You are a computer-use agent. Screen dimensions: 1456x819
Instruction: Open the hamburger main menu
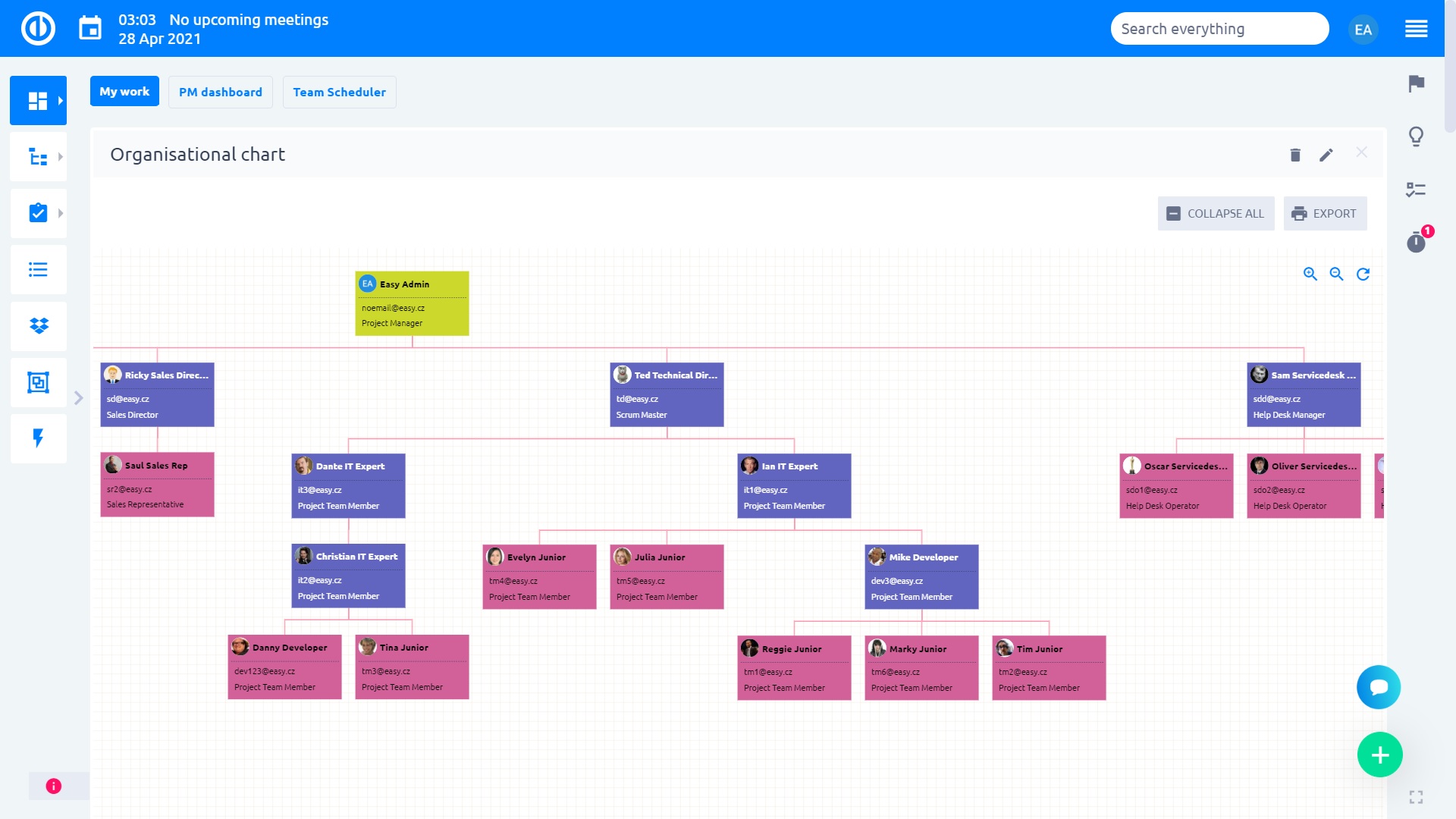pyautogui.click(x=1416, y=29)
